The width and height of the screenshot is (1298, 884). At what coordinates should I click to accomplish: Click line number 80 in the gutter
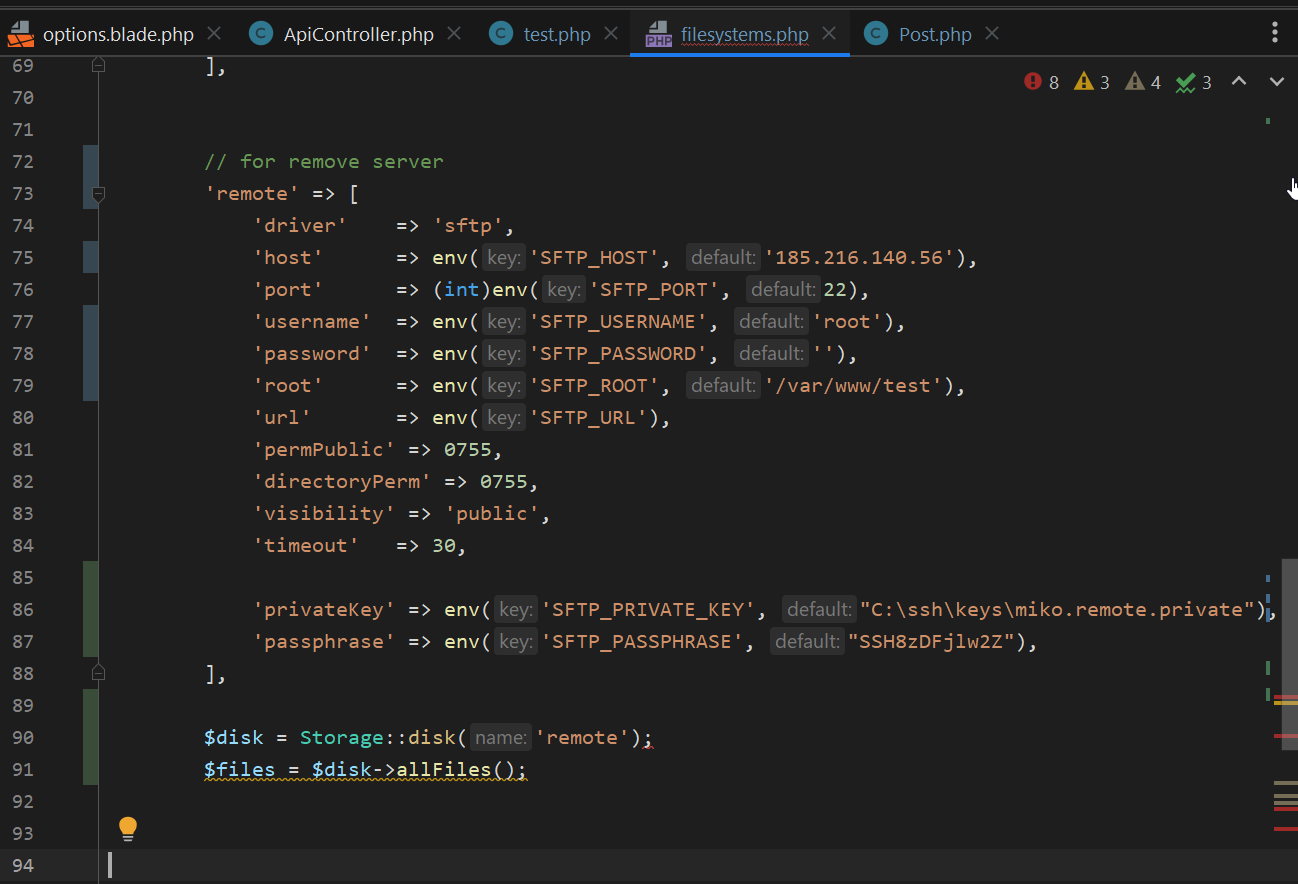23,417
